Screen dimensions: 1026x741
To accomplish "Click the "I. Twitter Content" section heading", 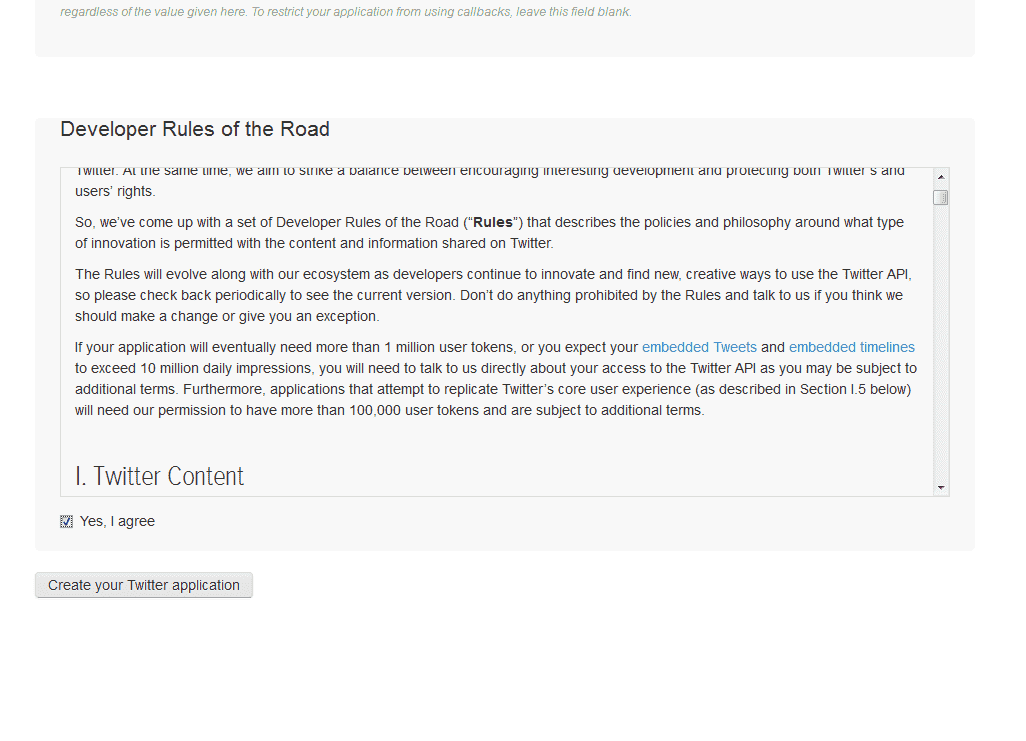I will click(x=159, y=476).
